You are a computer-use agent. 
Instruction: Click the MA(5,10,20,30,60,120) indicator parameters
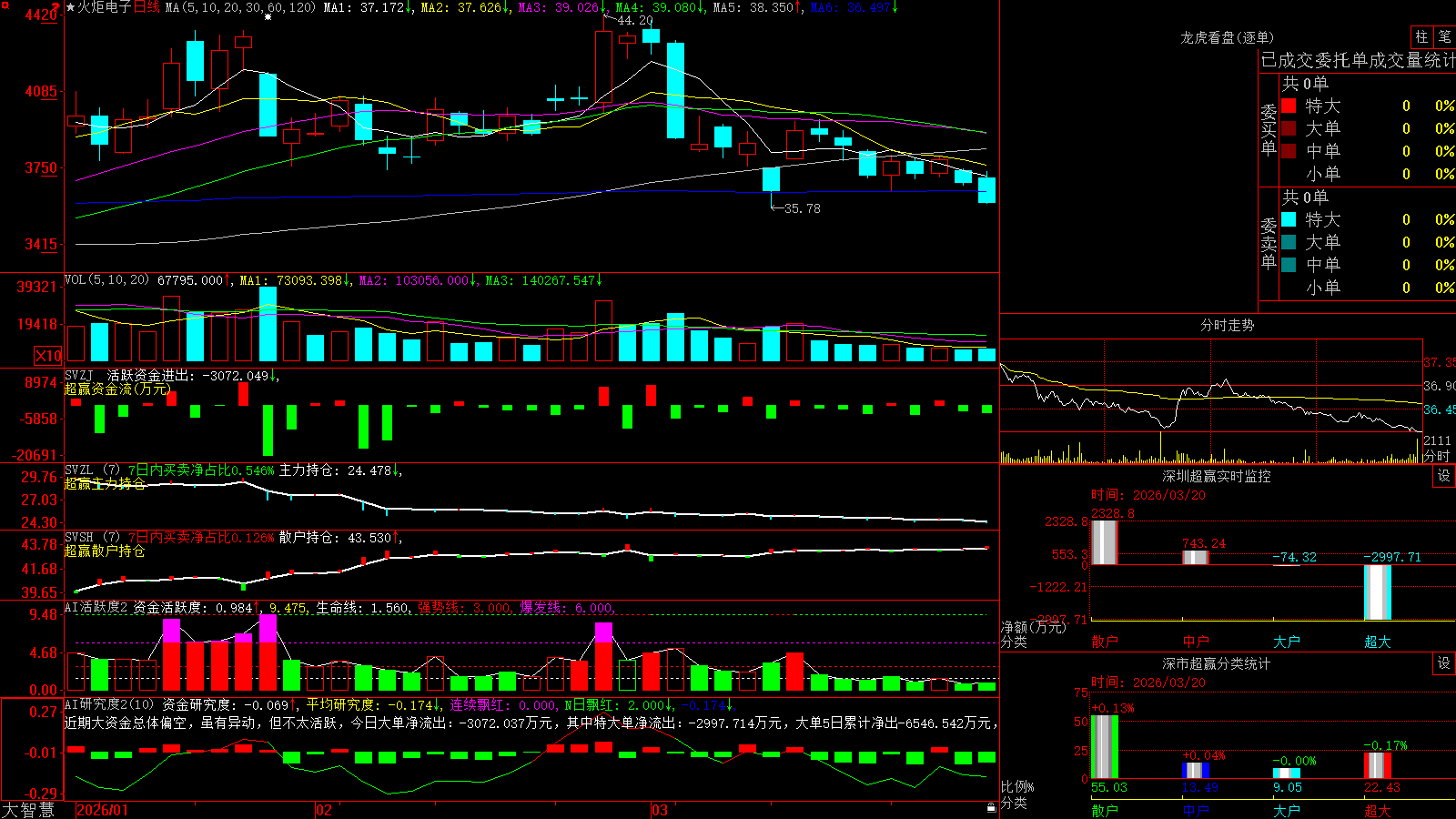point(240,7)
